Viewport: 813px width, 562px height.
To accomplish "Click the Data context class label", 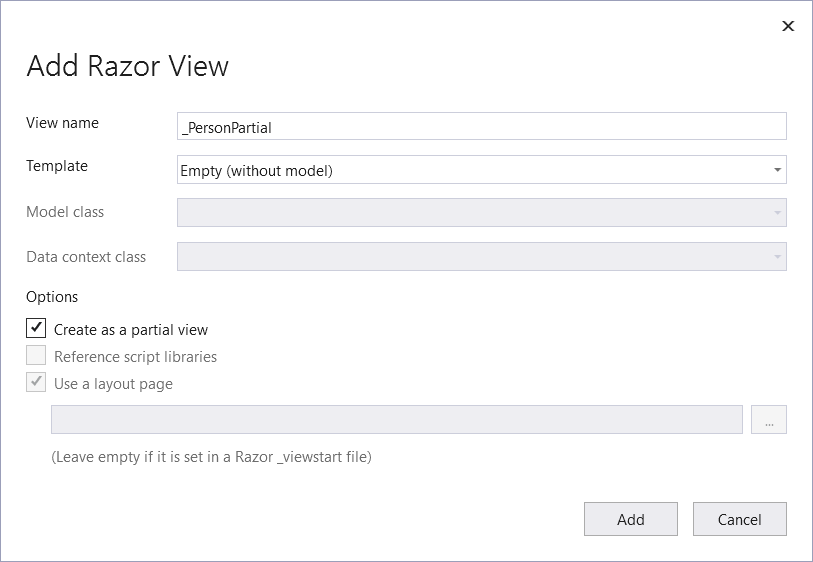I will pyautogui.click(x=86, y=257).
